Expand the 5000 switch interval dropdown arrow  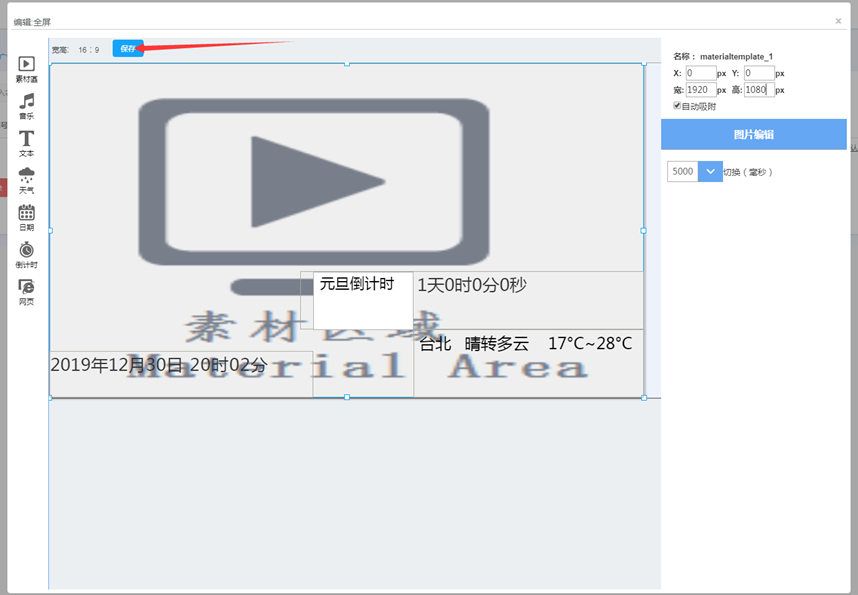tap(710, 172)
